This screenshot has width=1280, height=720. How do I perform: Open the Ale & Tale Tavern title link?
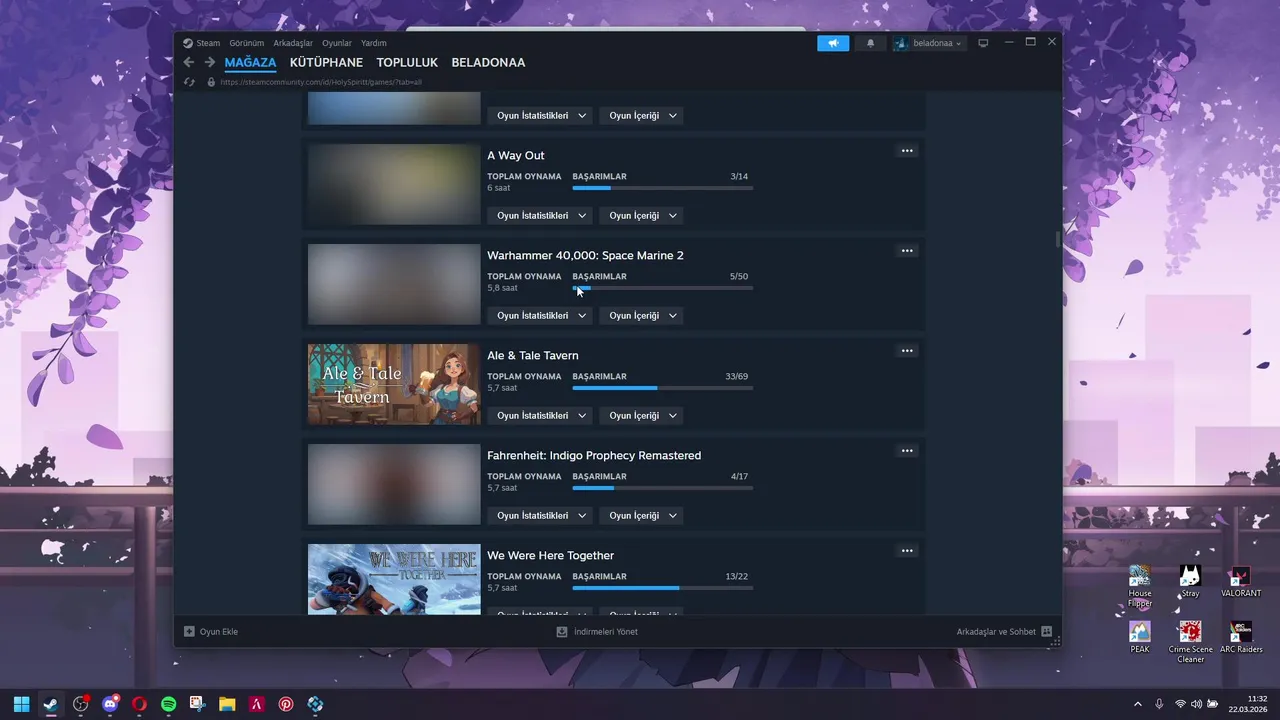click(533, 355)
